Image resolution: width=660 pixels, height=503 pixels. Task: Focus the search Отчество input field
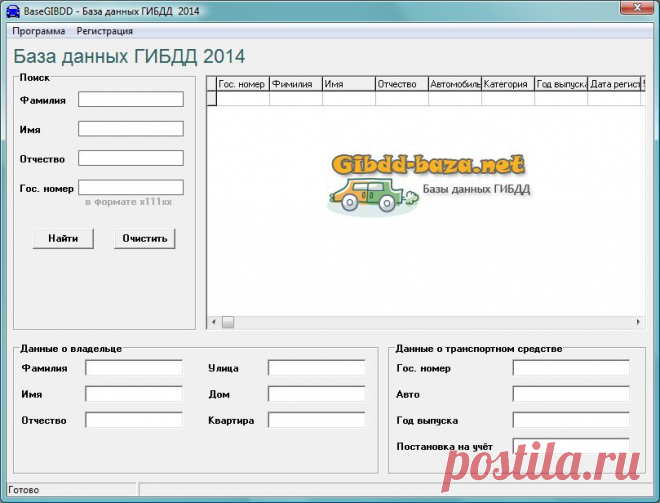point(131,158)
